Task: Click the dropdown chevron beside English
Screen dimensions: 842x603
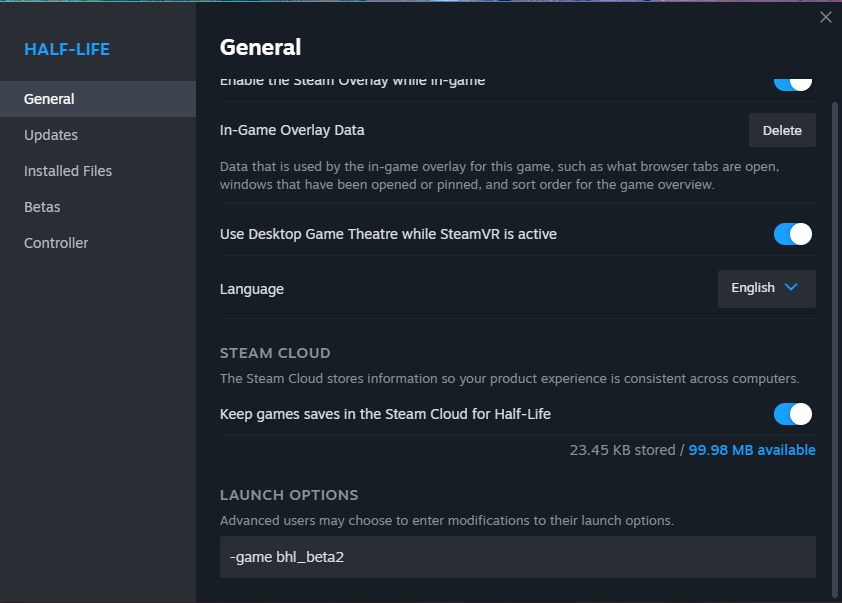Action: (x=792, y=288)
